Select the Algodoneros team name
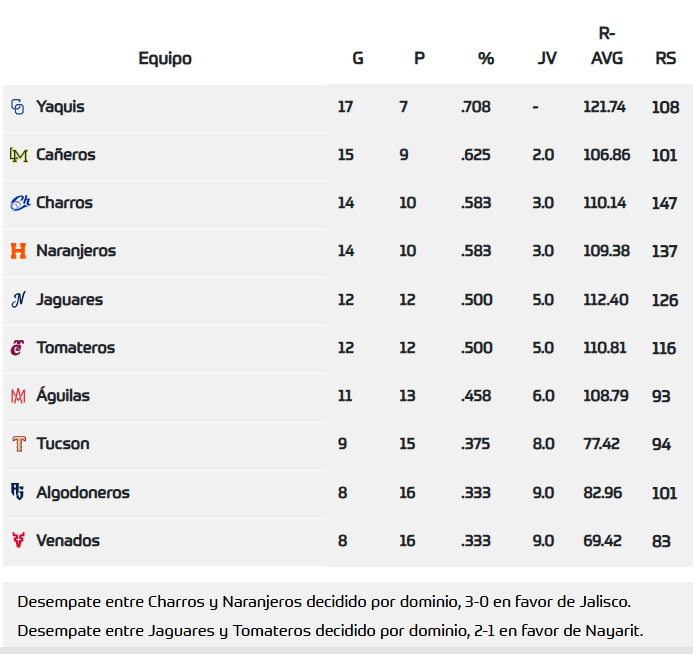The width and height of the screenshot is (693, 654). [83, 492]
